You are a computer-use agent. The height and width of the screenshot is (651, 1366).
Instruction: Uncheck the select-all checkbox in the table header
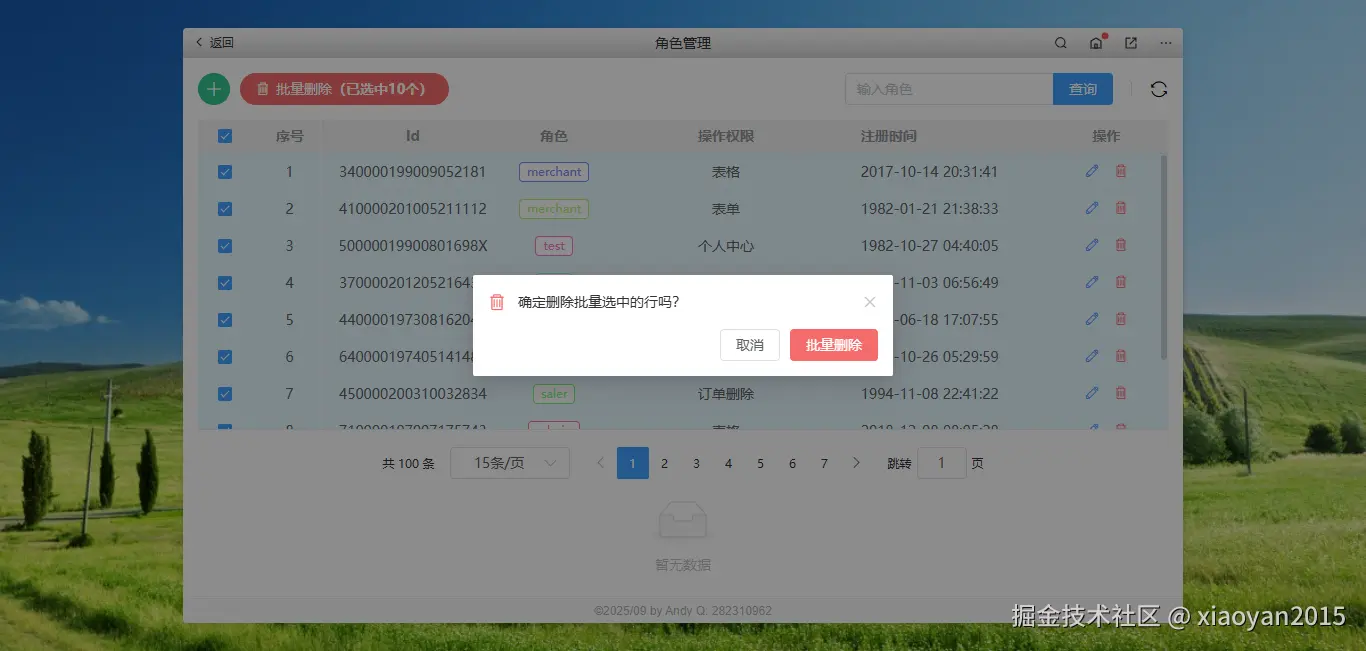[224, 135]
